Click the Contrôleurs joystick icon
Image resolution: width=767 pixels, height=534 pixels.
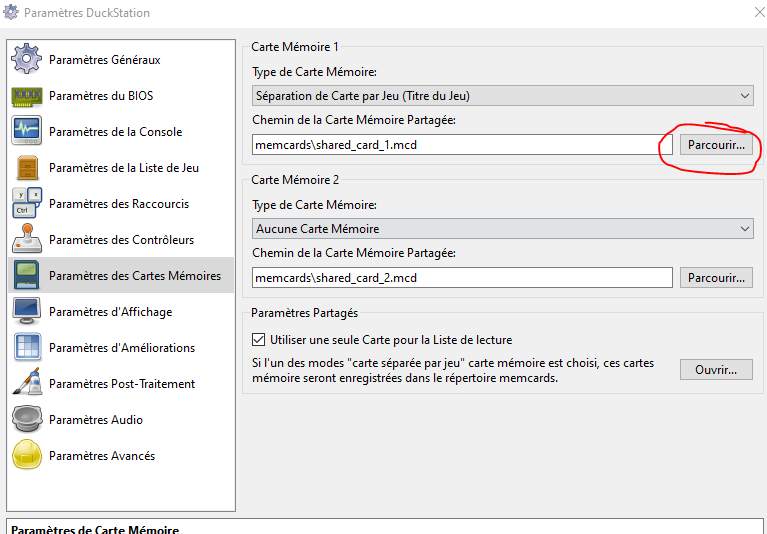27,240
